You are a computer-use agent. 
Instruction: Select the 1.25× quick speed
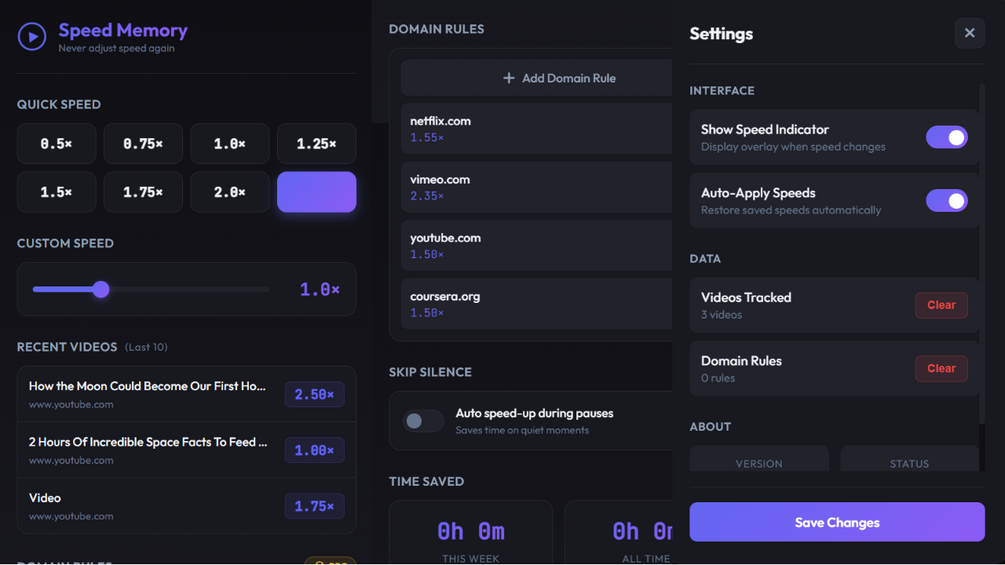316,144
